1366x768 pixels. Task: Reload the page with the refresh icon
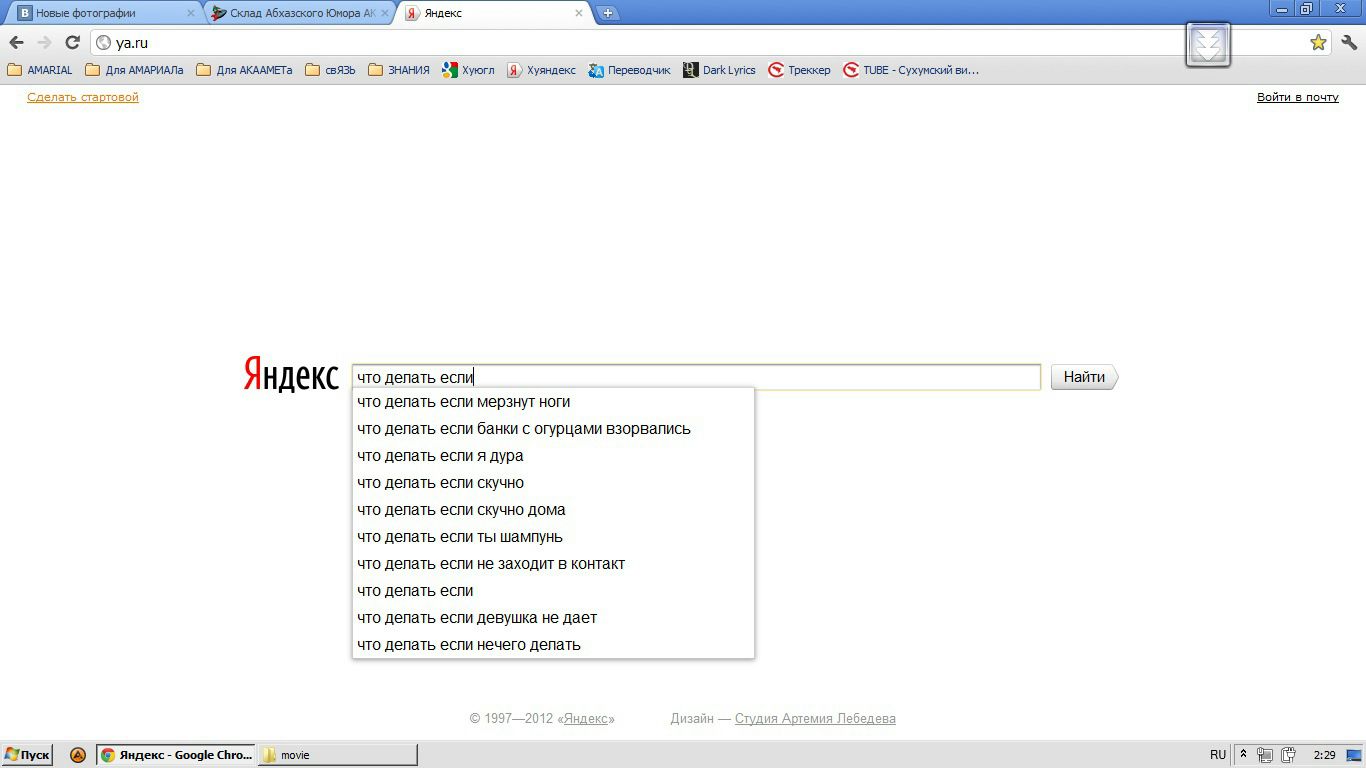pyautogui.click(x=72, y=42)
